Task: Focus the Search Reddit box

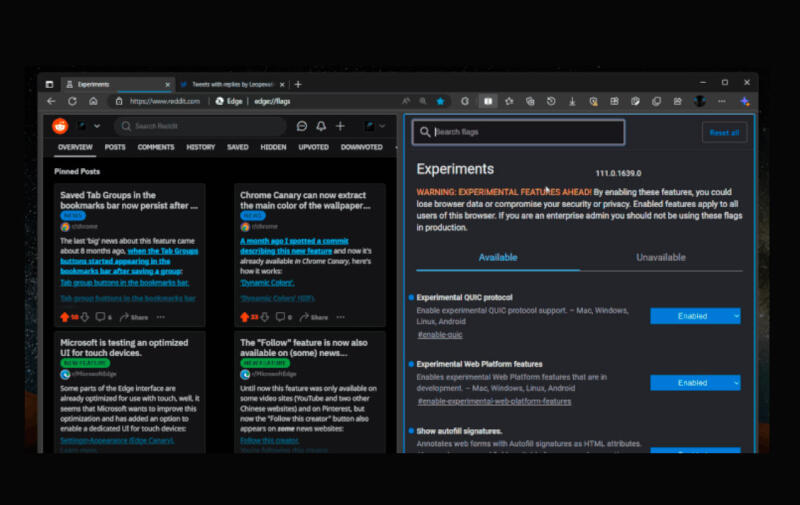Action: pos(199,125)
